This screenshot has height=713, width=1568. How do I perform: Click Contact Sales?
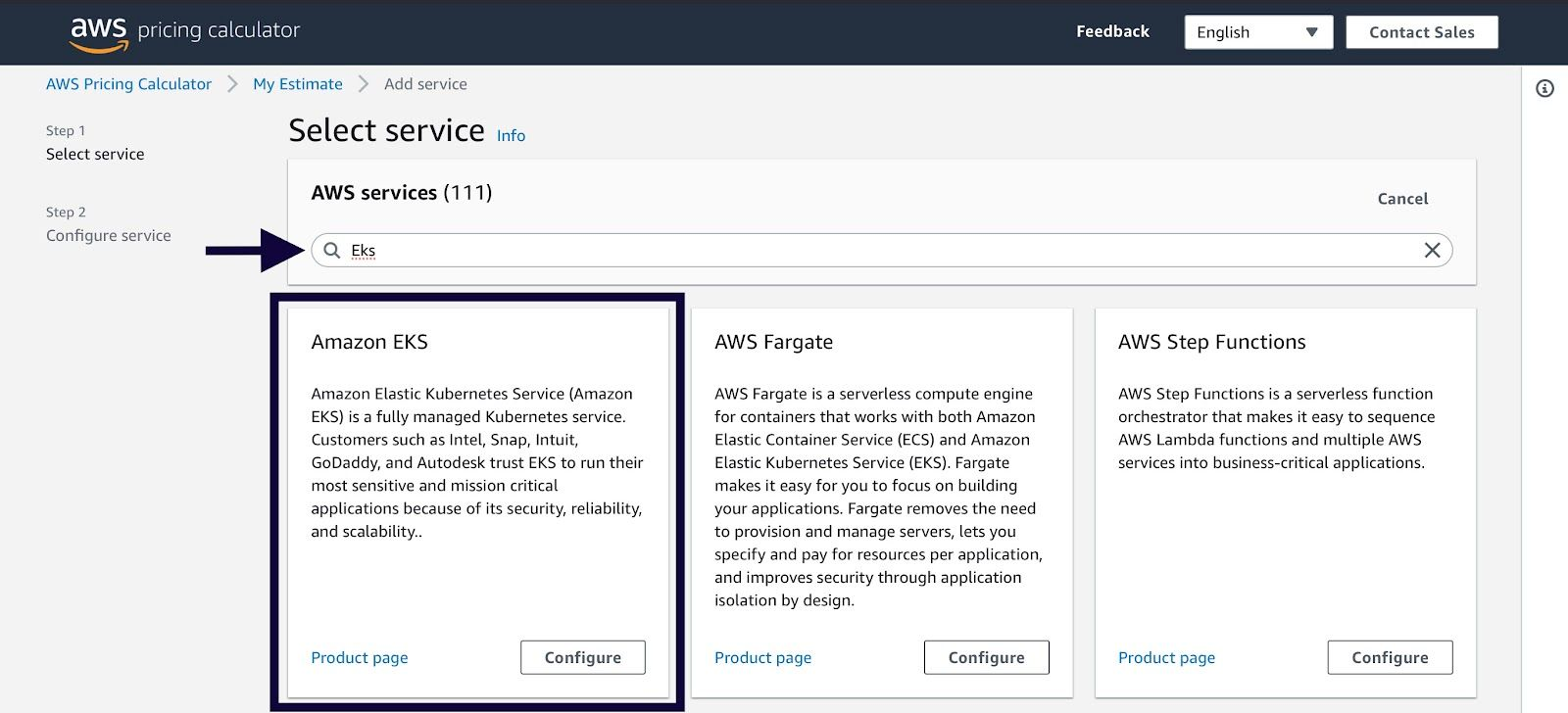1422,31
